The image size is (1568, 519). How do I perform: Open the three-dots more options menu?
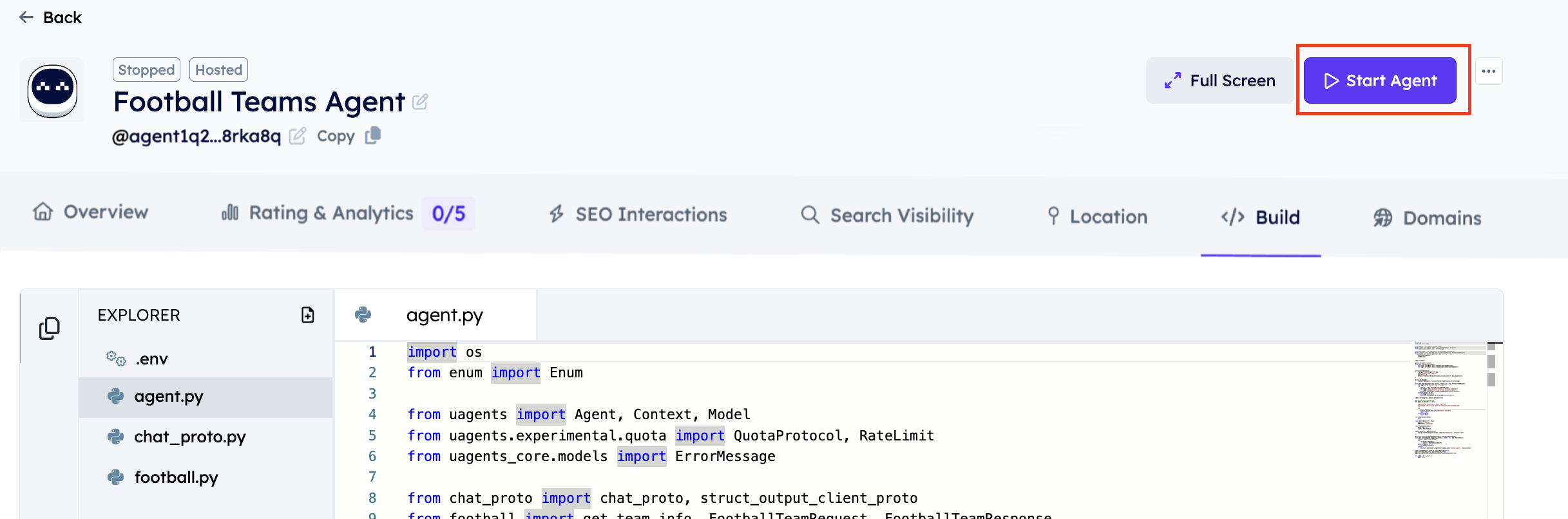coord(1488,71)
